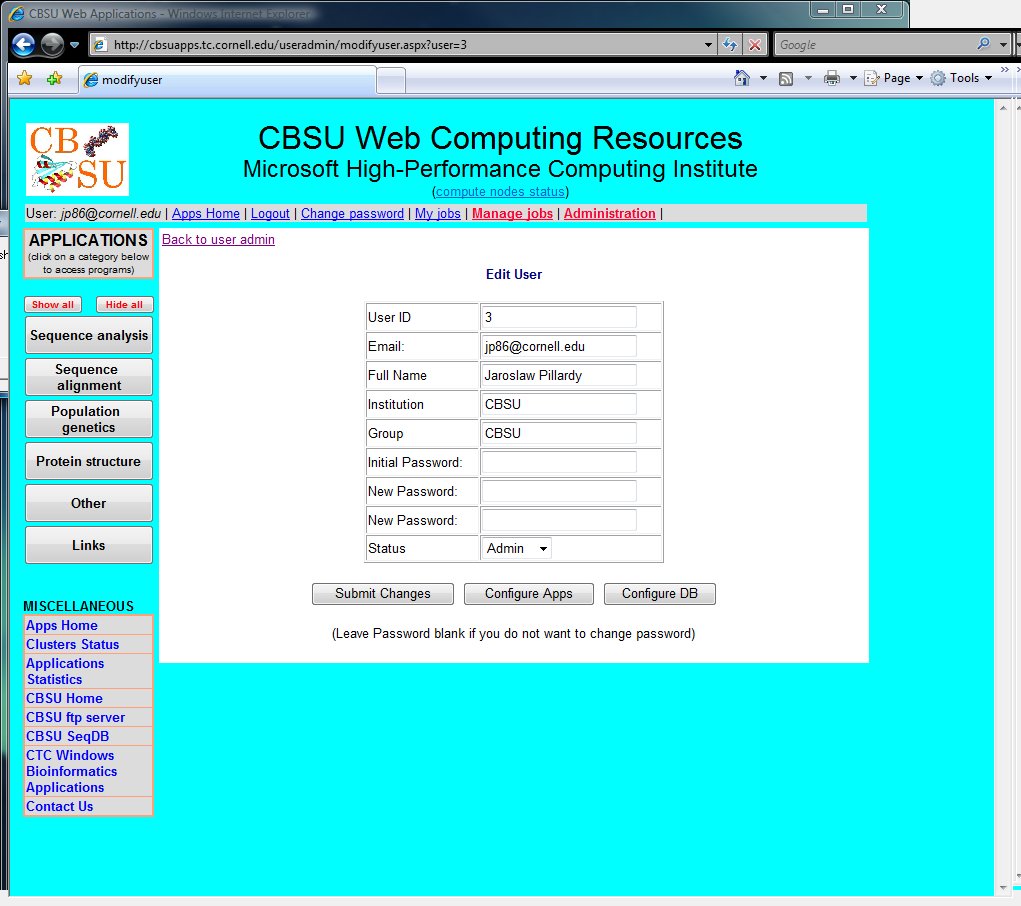Click the Add to Favorites icon
1021x906 pixels.
click(54, 79)
